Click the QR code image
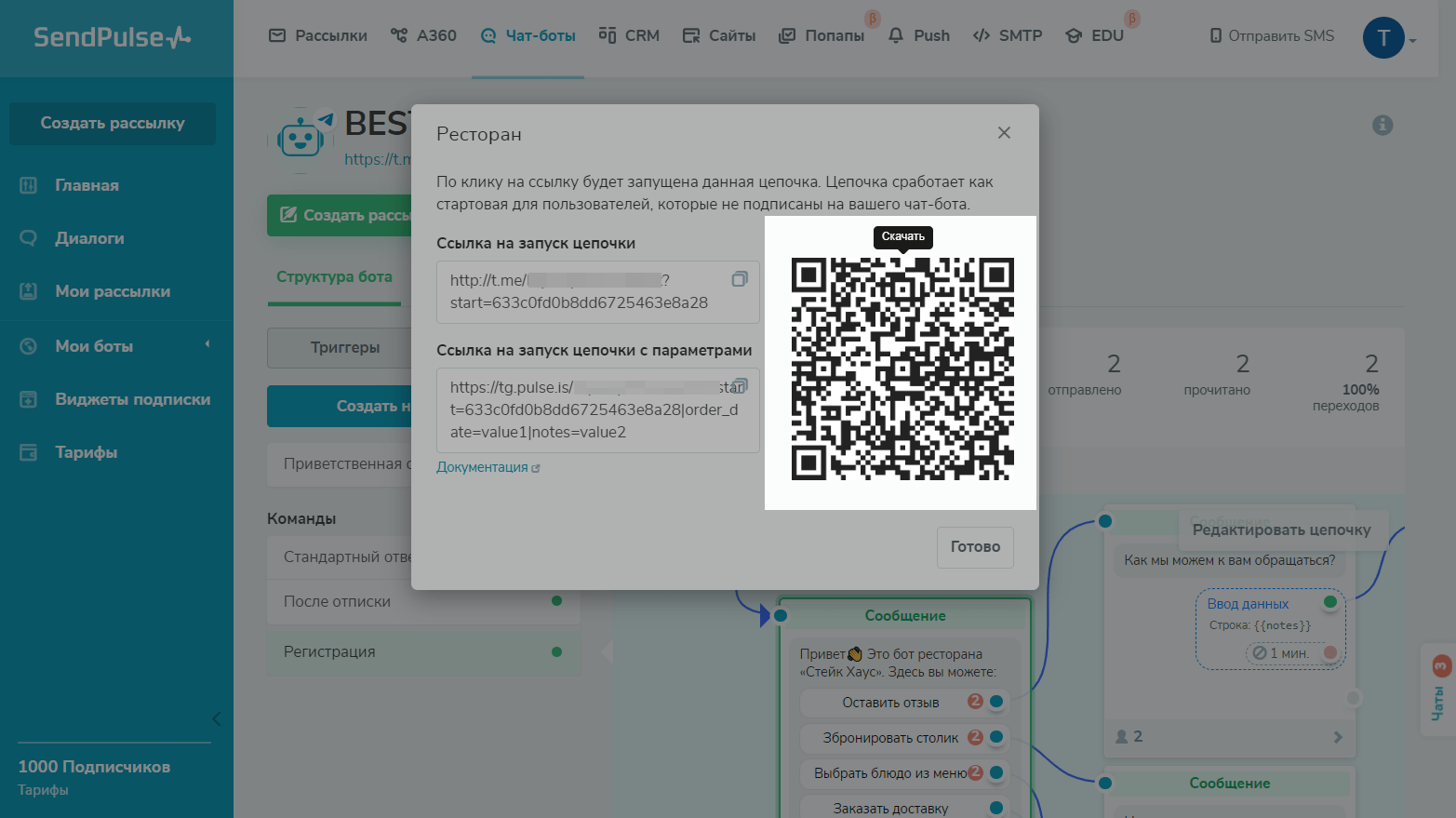 [x=902, y=369]
